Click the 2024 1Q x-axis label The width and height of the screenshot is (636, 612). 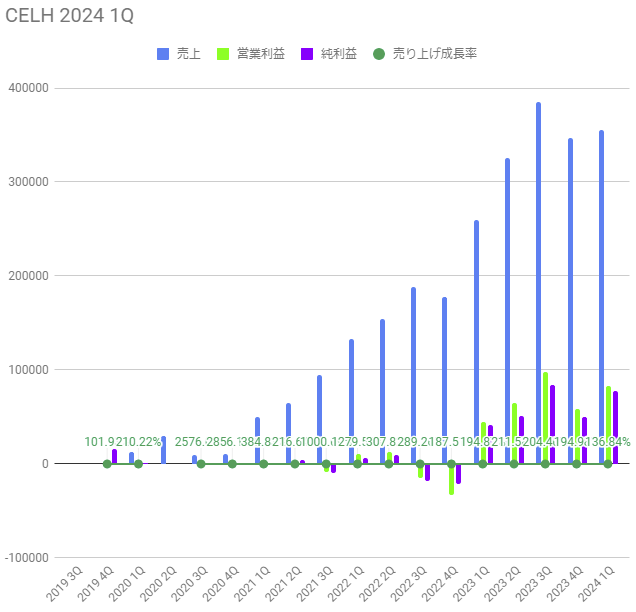pyautogui.click(x=597, y=584)
